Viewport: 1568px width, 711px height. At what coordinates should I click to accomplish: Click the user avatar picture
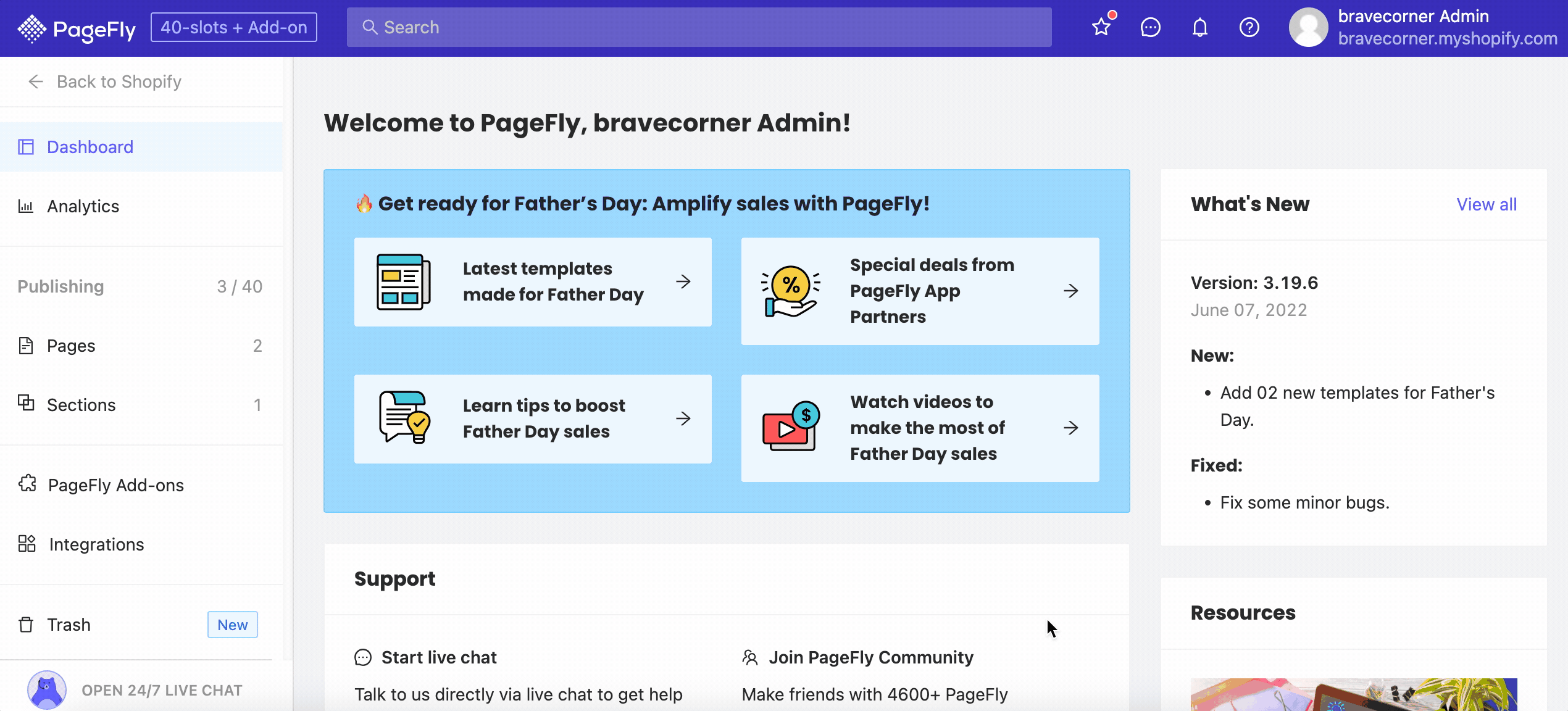tap(1308, 27)
